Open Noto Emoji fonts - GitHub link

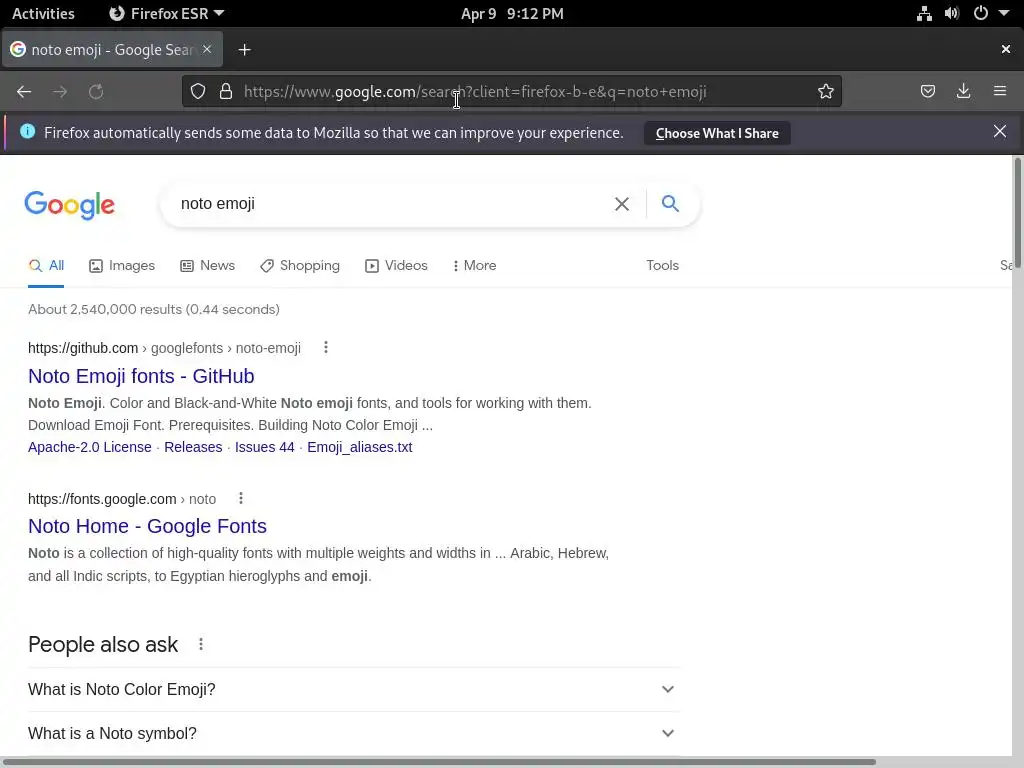coord(141,376)
